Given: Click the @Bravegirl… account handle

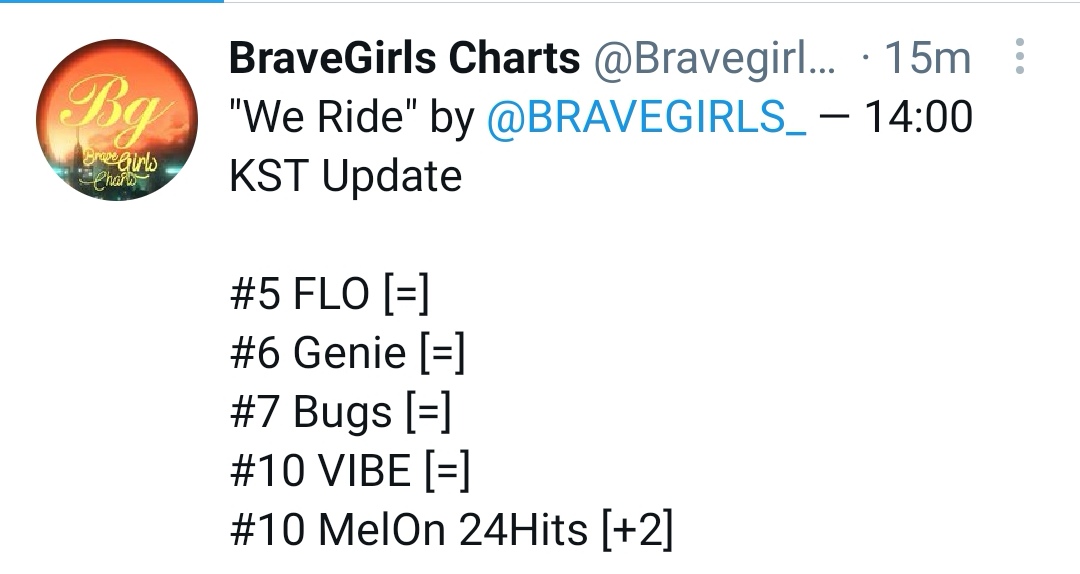Looking at the screenshot, I should pos(714,59).
